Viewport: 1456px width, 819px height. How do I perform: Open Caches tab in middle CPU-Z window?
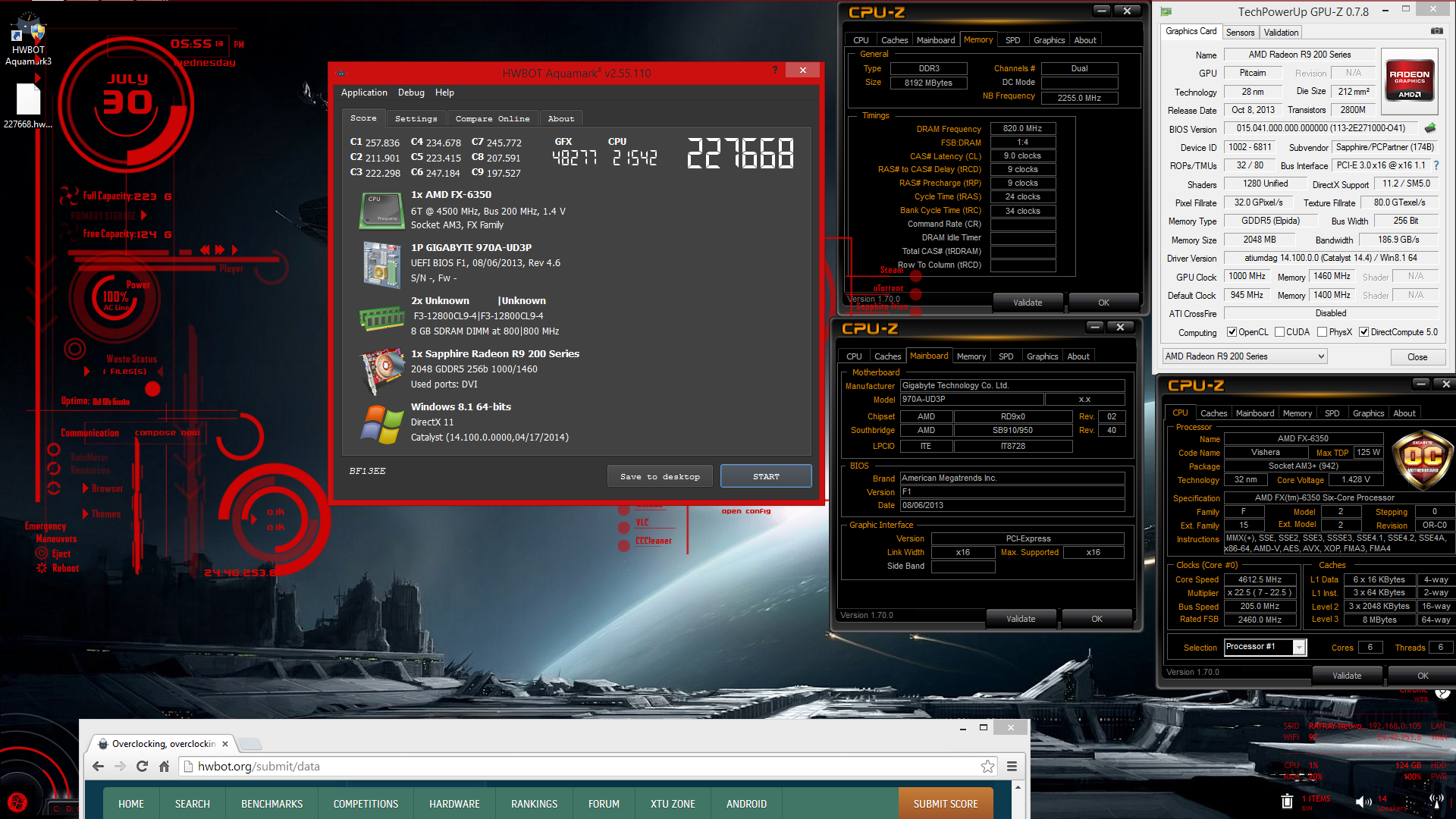887,356
